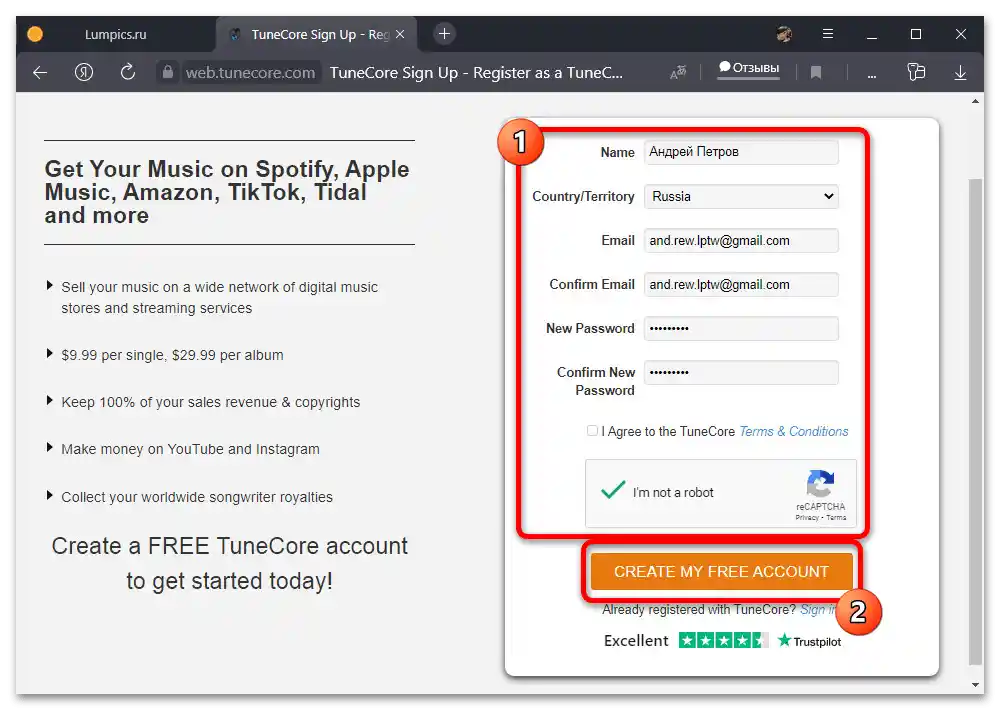This screenshot has height=710, width=1000.
Task: Click 'Make money on YouTube and Instagram' text
Action: click(x=190, y=449)
